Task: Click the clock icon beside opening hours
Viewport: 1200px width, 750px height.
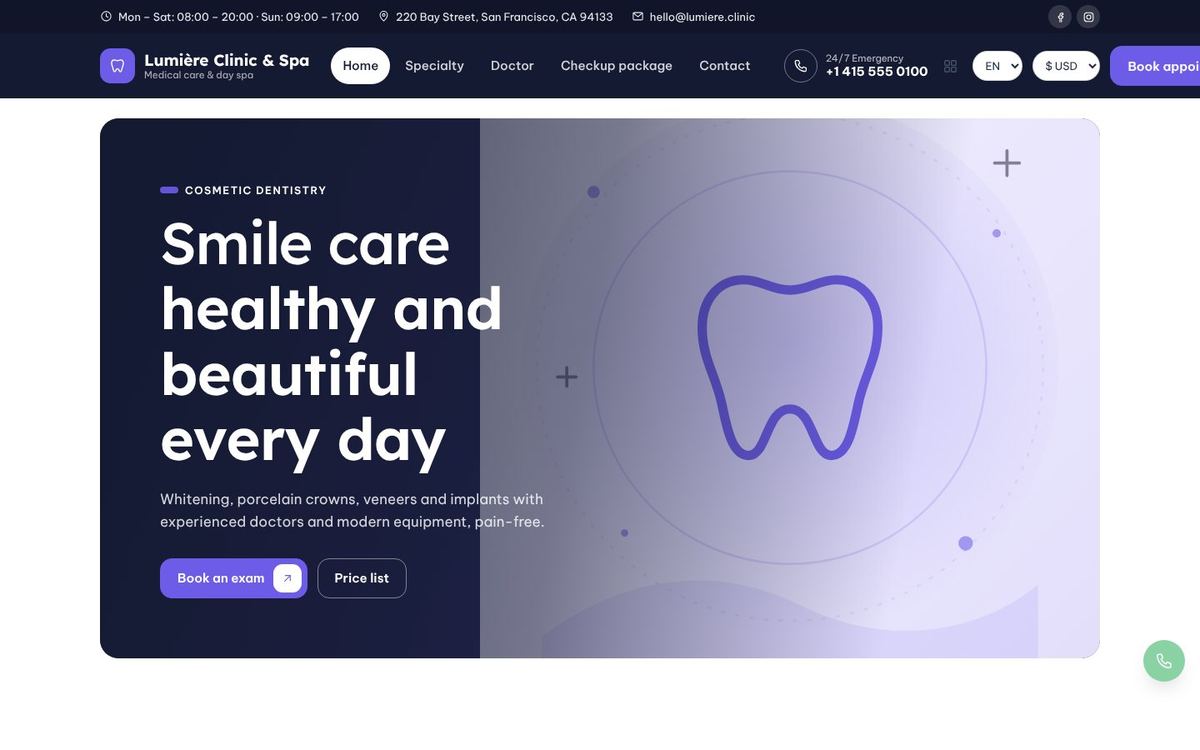Action: point(106,17)
